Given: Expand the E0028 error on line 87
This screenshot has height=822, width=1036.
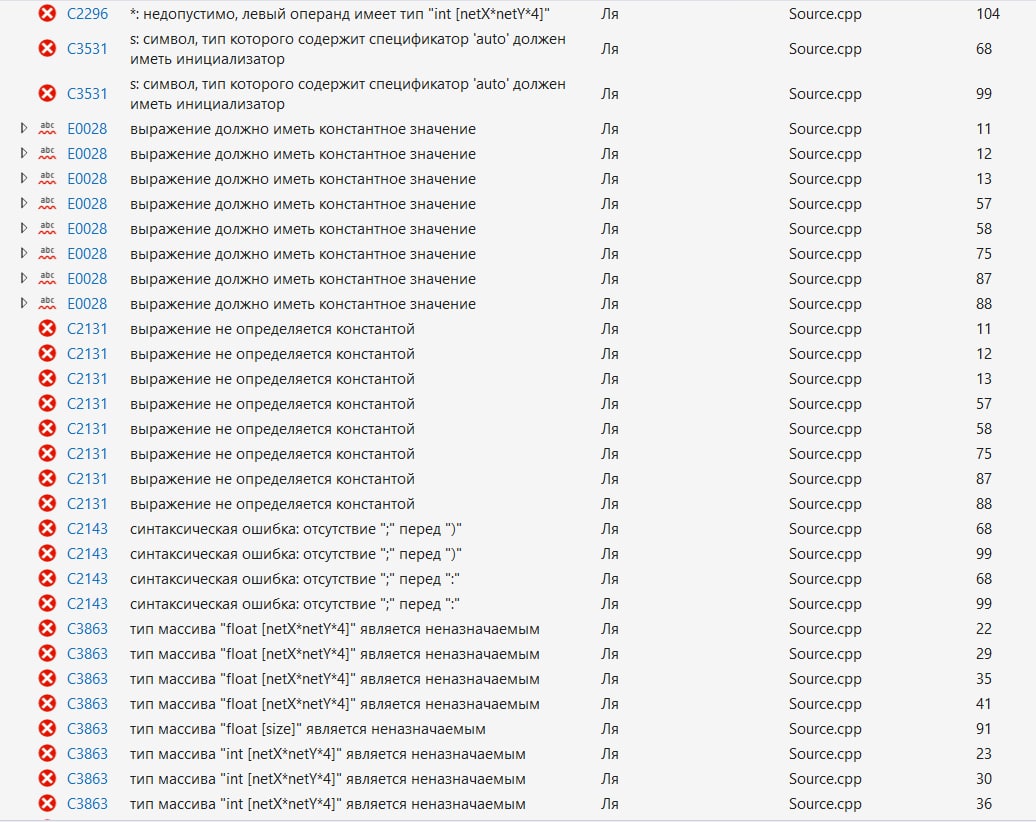Looking at the screenshot, I should click(x=24, y=279).
